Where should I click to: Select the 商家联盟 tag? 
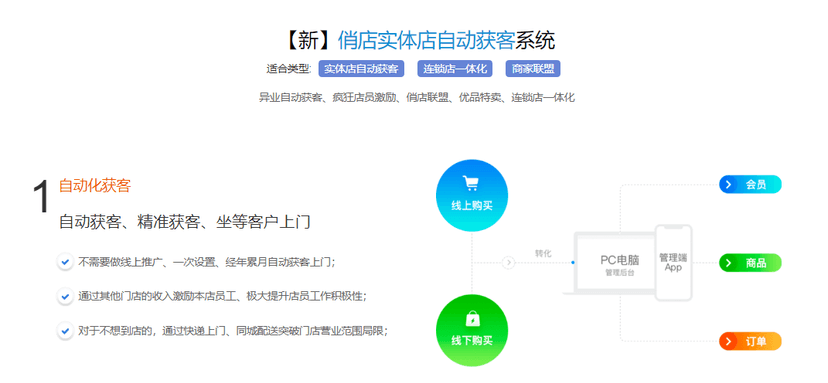click(533, 69)
